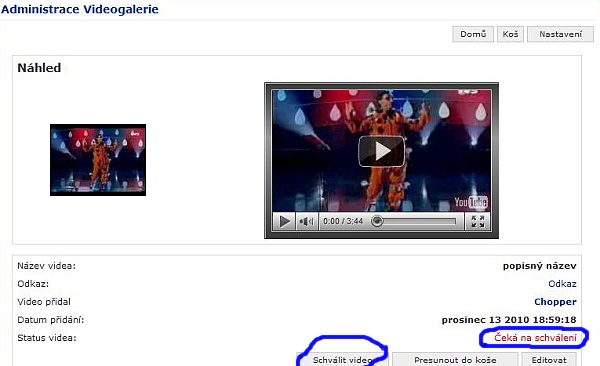Click the Administrace Videogalerie heading
This screenshot has height=366, width=600.
click(x=80, y=9)
